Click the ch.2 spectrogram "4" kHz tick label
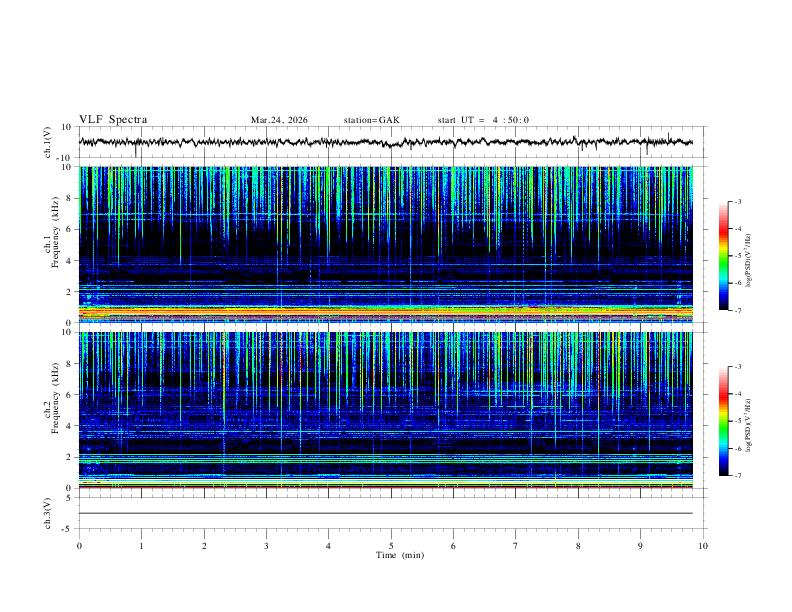The height and width of the screenshot is (612, 792). coord(70,426)
